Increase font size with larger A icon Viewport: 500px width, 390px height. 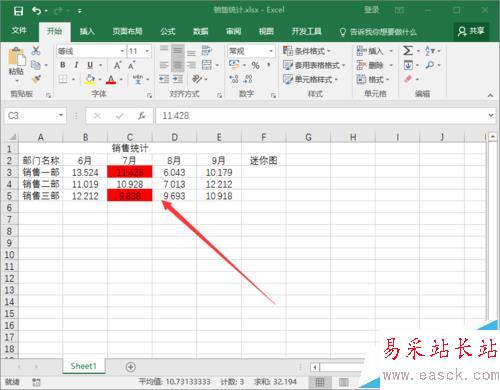click(x=117, y=65)
